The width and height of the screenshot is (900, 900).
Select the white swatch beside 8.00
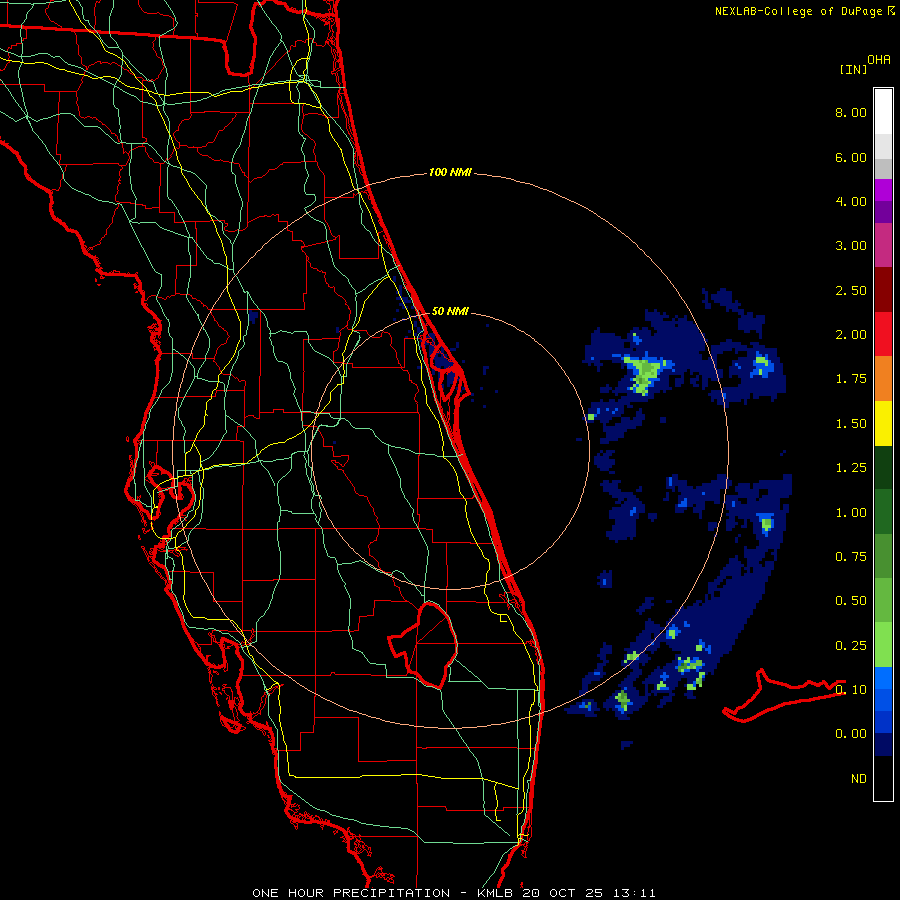883,112
